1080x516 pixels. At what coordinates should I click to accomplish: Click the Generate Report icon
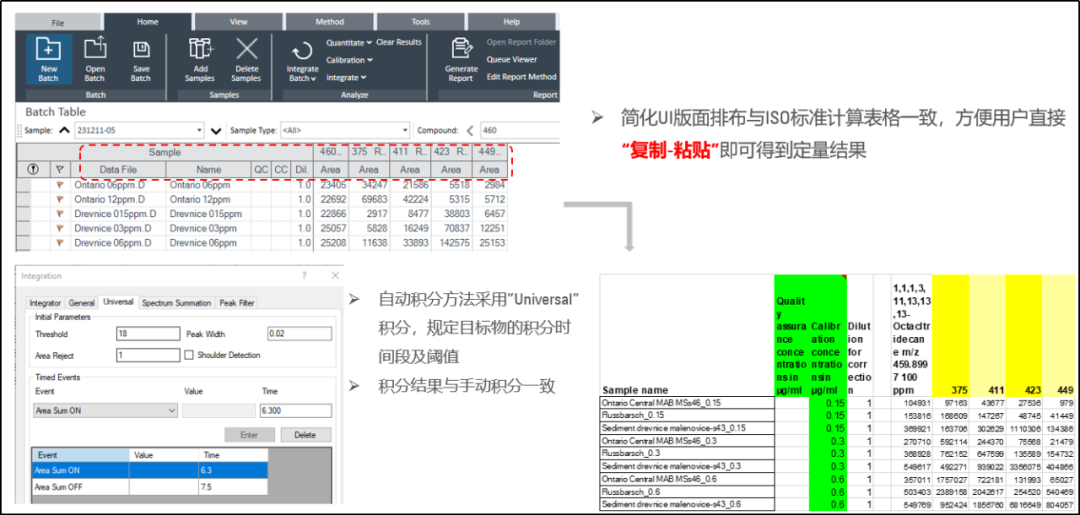(460, 50)
